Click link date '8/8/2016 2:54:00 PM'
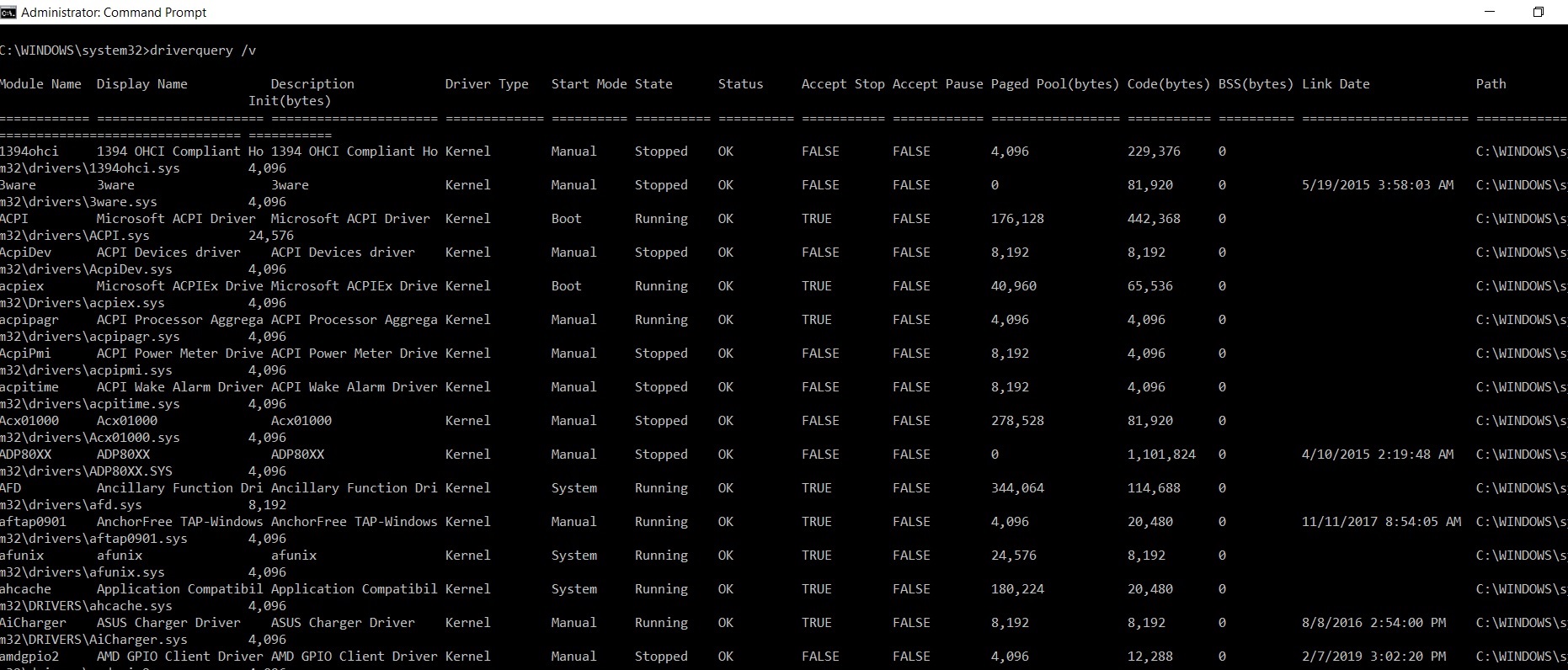The height and width of the screenshot is (670, 1568). [1373, 623]
